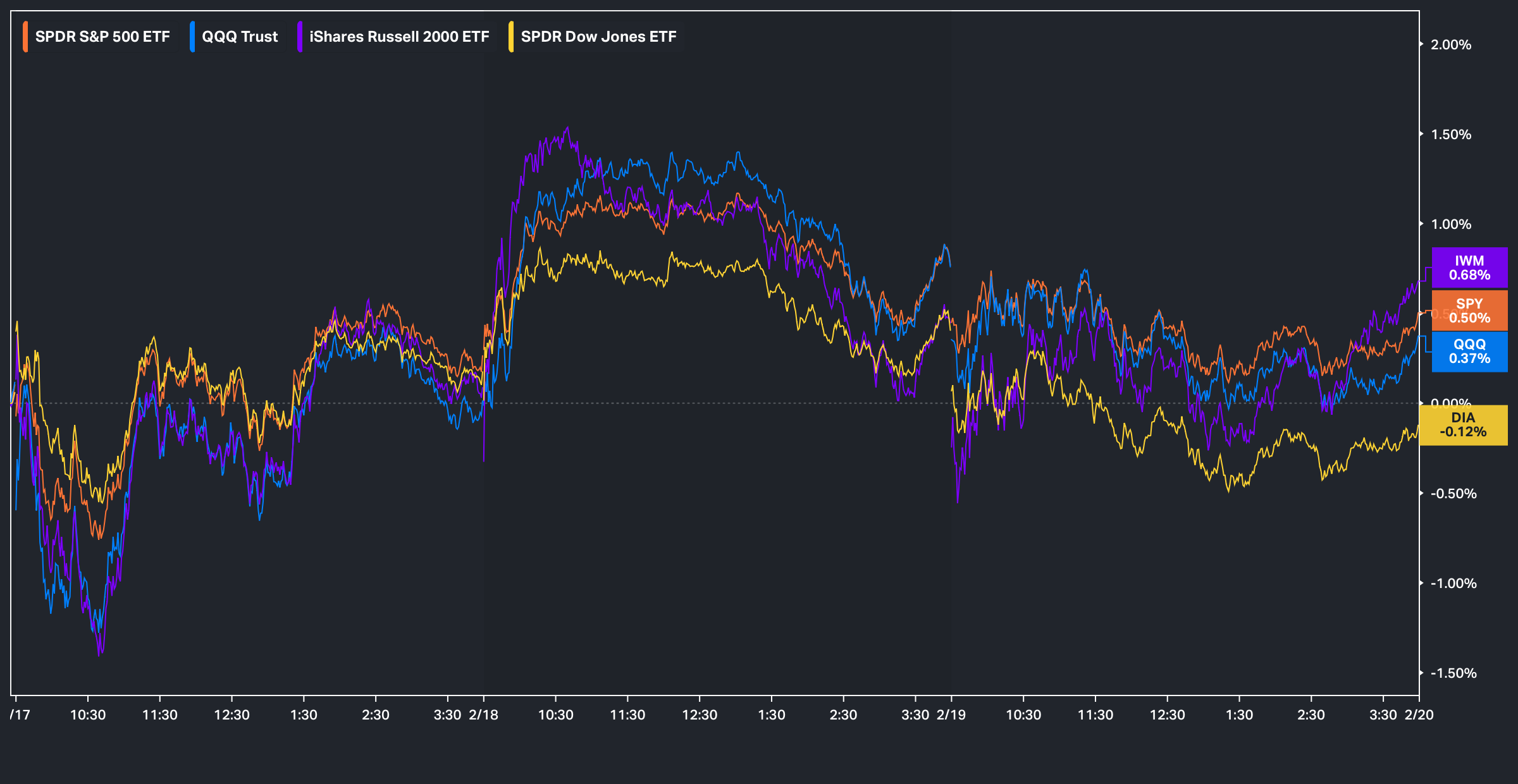Hide the iShares Russell 2000 ETF series
The width and height of the screenshot is (1518, 784).
pos(399,37)
